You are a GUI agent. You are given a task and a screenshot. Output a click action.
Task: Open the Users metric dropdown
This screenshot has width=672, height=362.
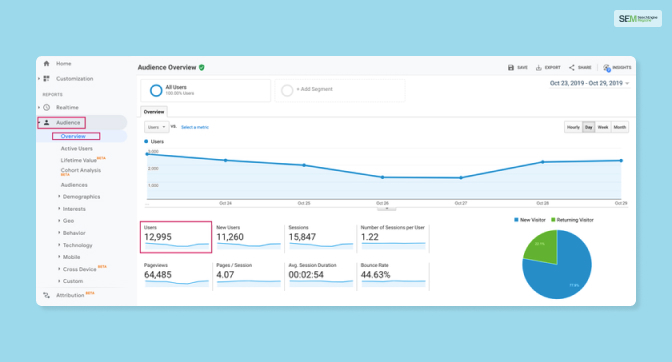[156, 127]
